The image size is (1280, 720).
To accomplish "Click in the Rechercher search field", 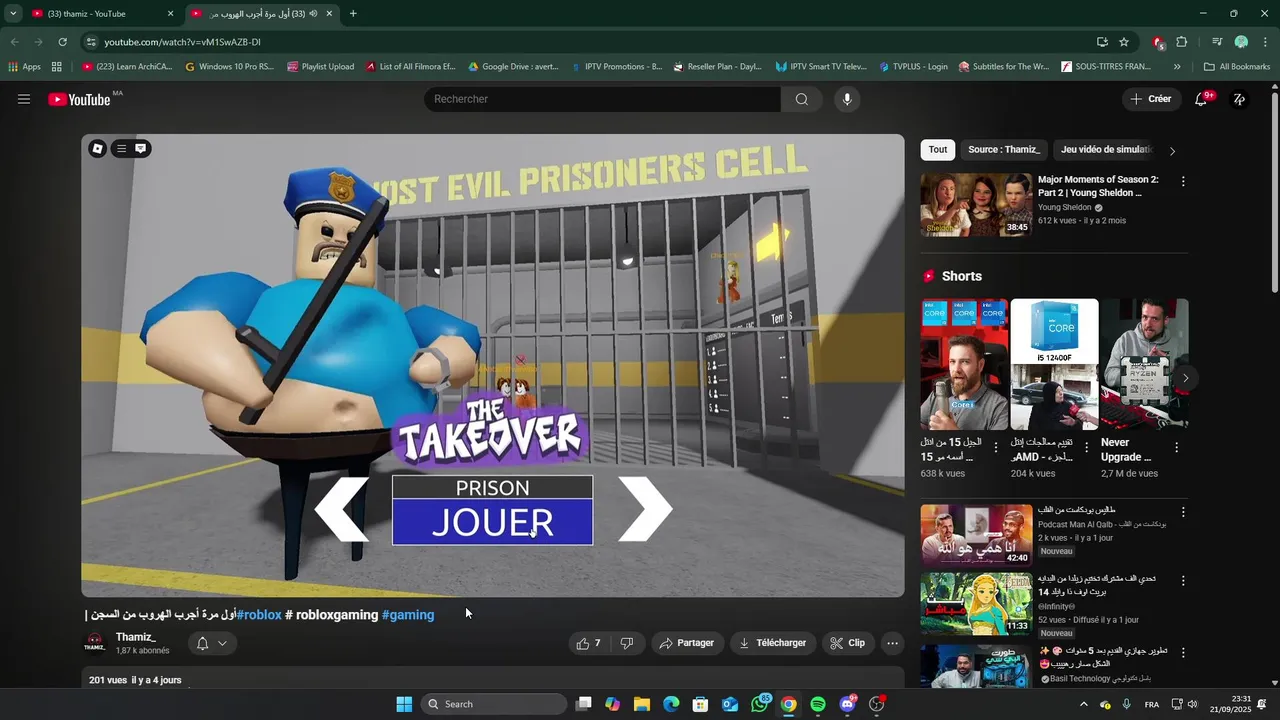I will (x=602, y=99).
